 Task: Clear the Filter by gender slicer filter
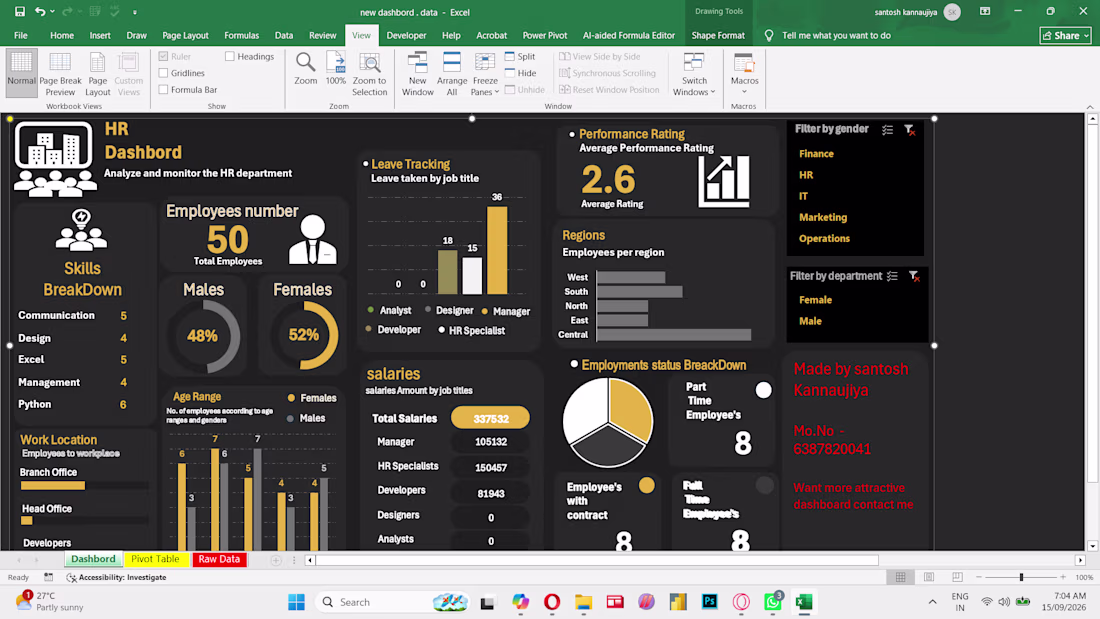click(909, 130)
